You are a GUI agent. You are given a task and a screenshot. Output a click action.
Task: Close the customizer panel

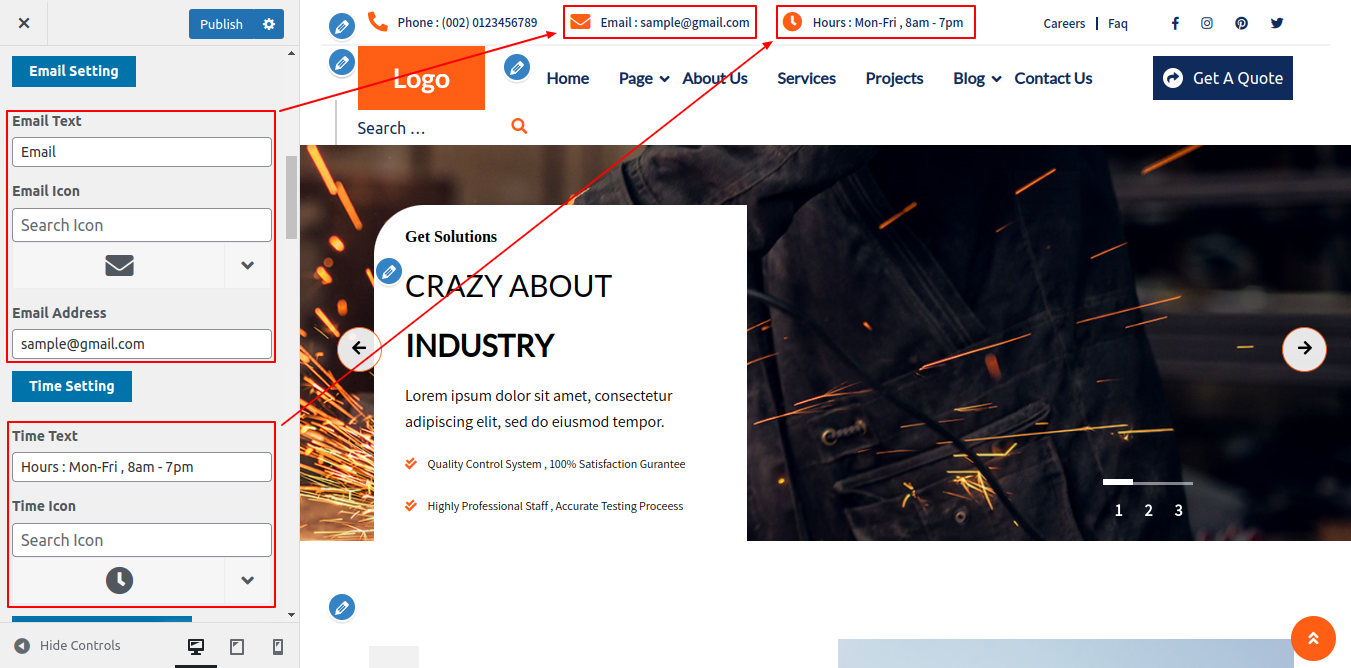pyautogui.click(x=24, y=23)
